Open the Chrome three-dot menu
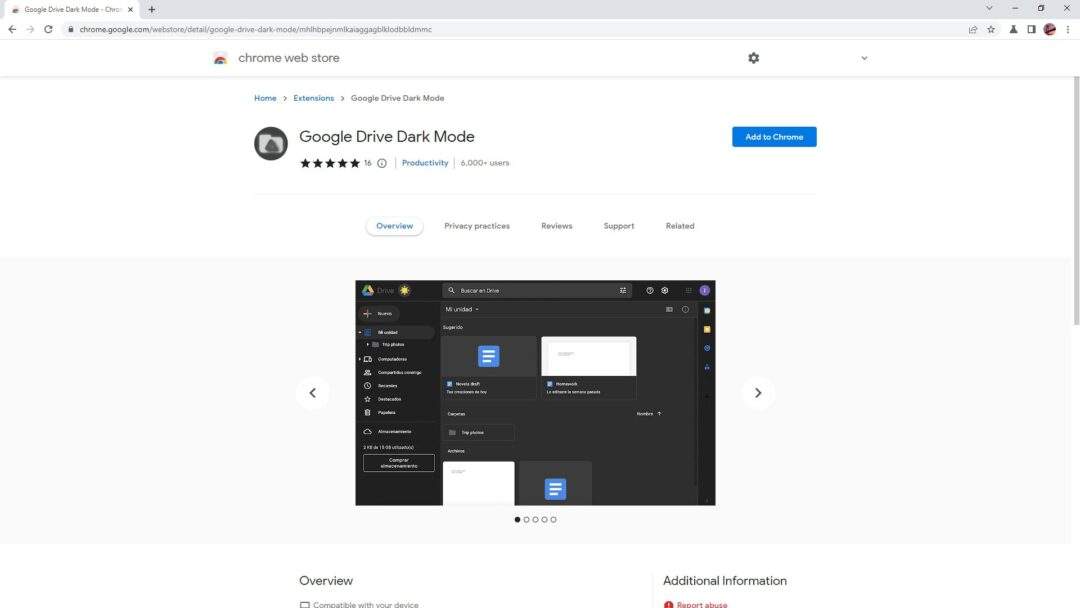1080x608 pixels. (x=1068, y=30)
